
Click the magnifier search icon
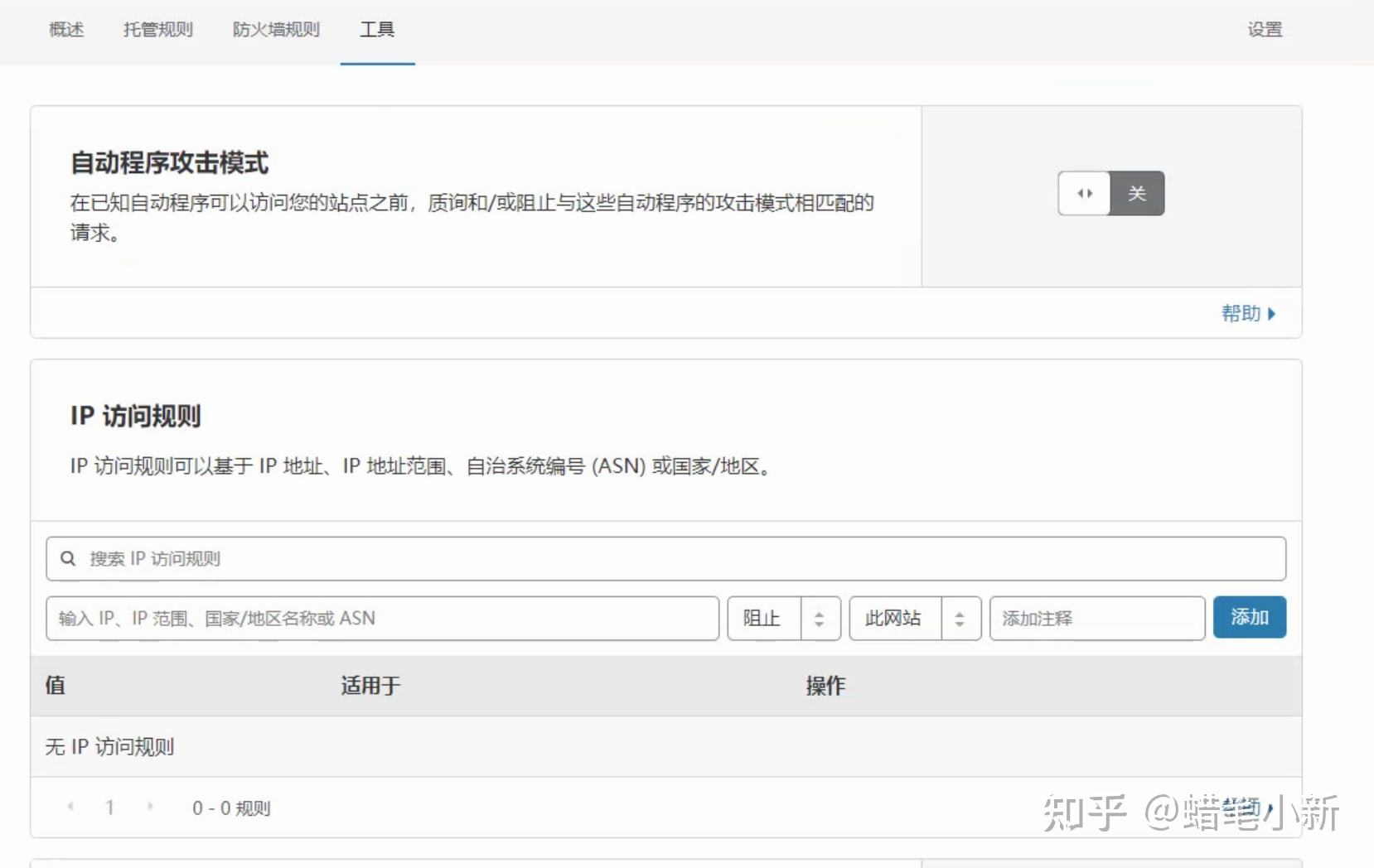[x=68, y=558]
